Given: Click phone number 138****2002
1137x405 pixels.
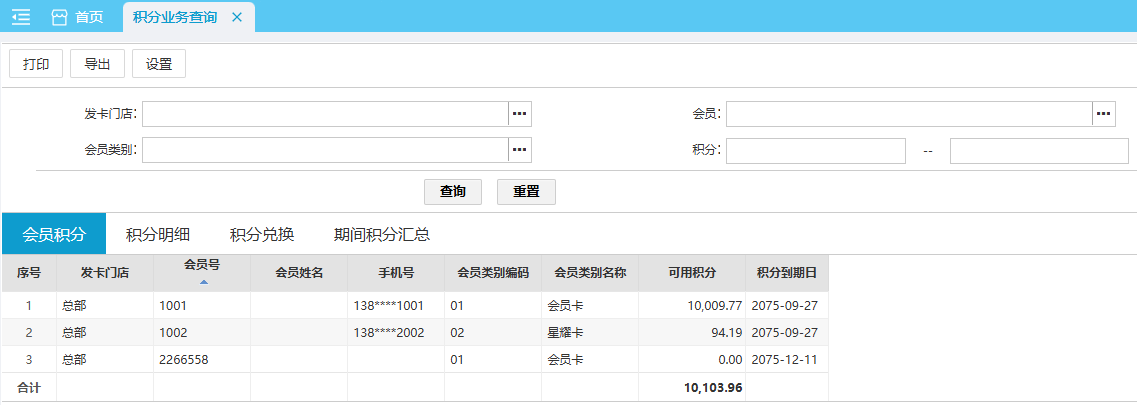Looking at the screenshot, I should click(x=388, y=333).
